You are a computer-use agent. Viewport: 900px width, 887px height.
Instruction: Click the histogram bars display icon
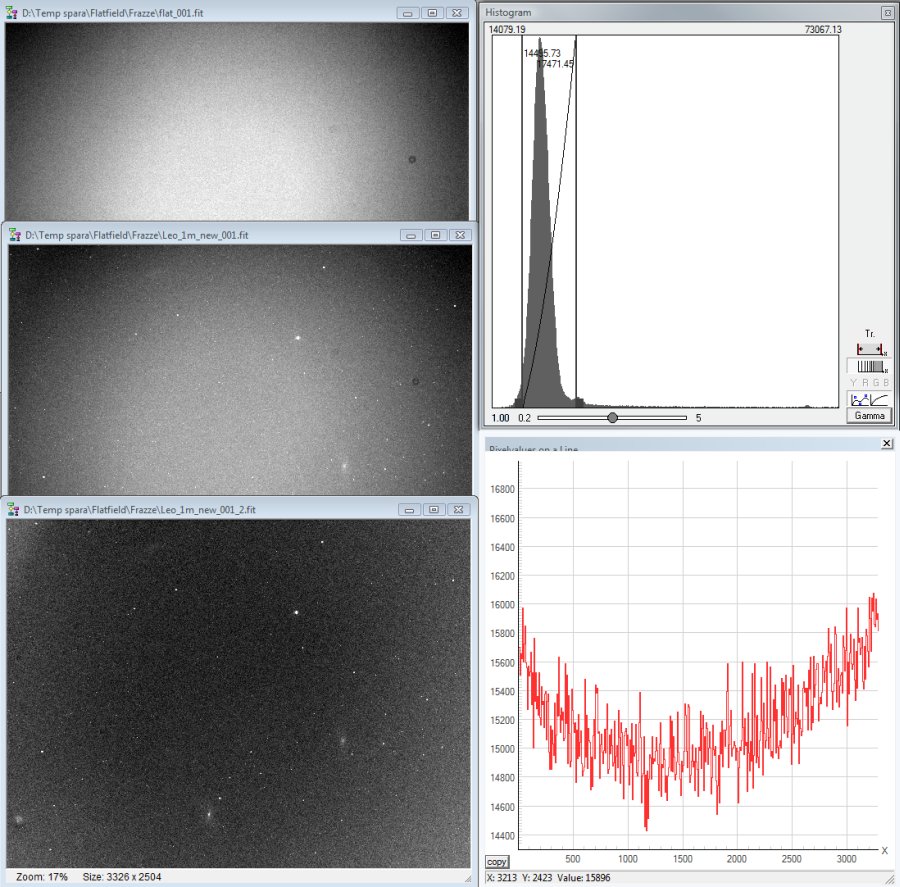coord(870,366)
